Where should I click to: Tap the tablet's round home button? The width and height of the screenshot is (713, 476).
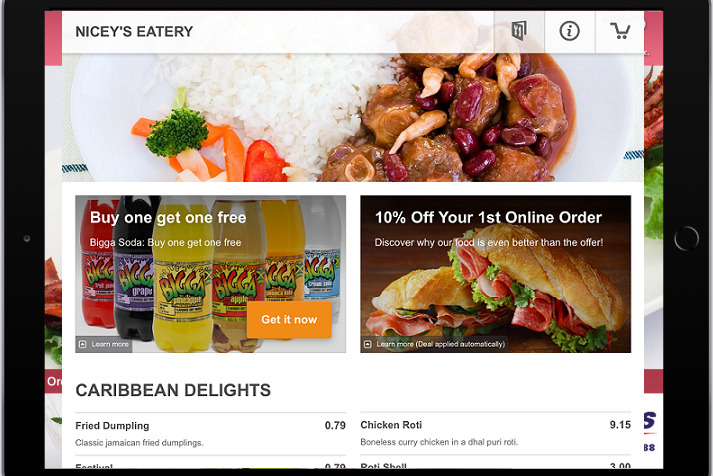[x=686, y=238]
